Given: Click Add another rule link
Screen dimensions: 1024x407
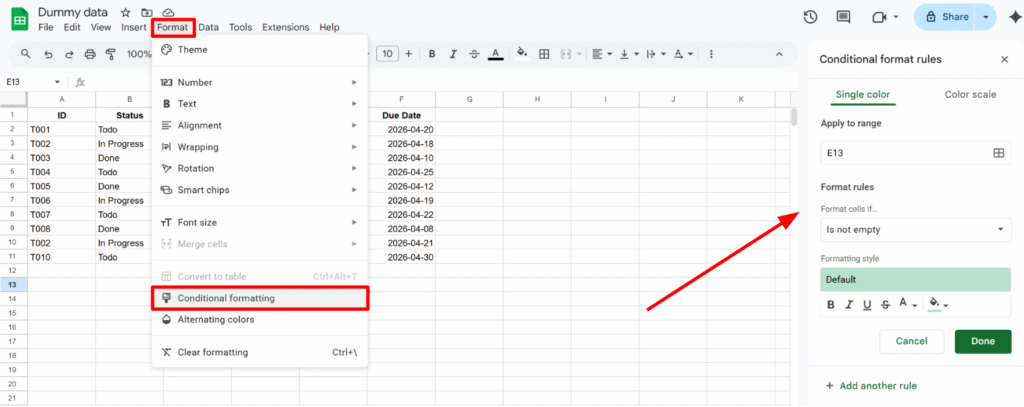Looking at the screenshot, I should pyautogui.click(x=870, y=385).
